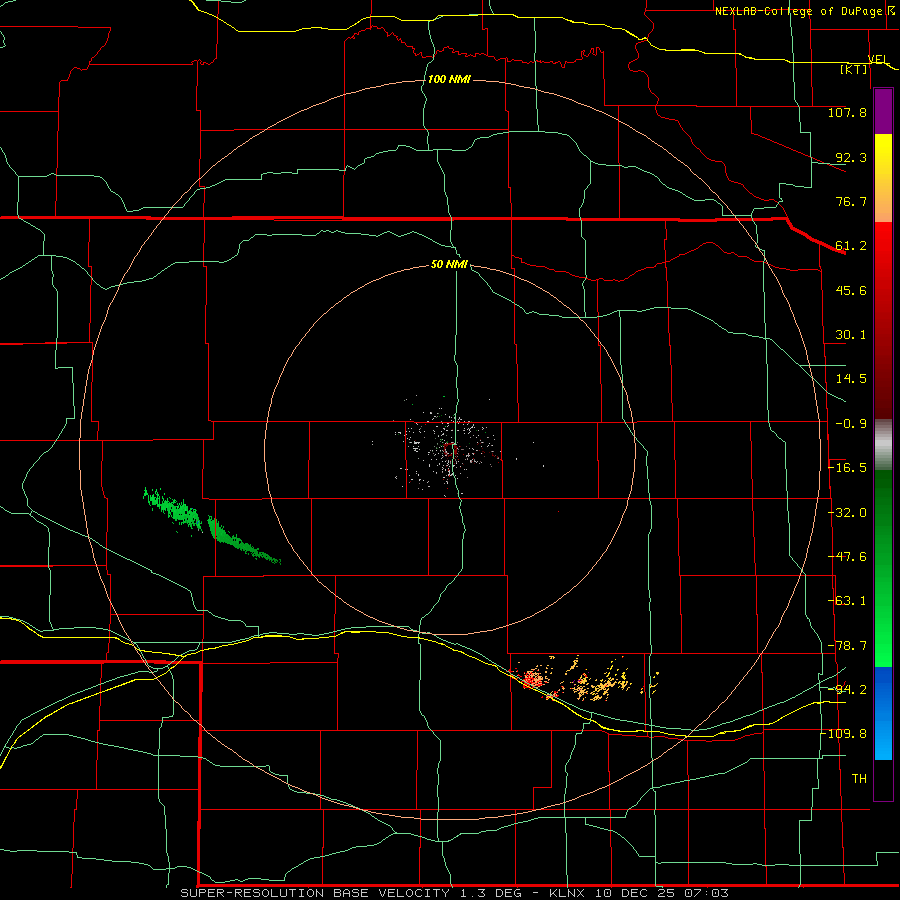Image resolution: width=900 pixels, height=900 pixels.
Task: Select the 107.8 velocity scale value
Action: click(x=847, y=112)
